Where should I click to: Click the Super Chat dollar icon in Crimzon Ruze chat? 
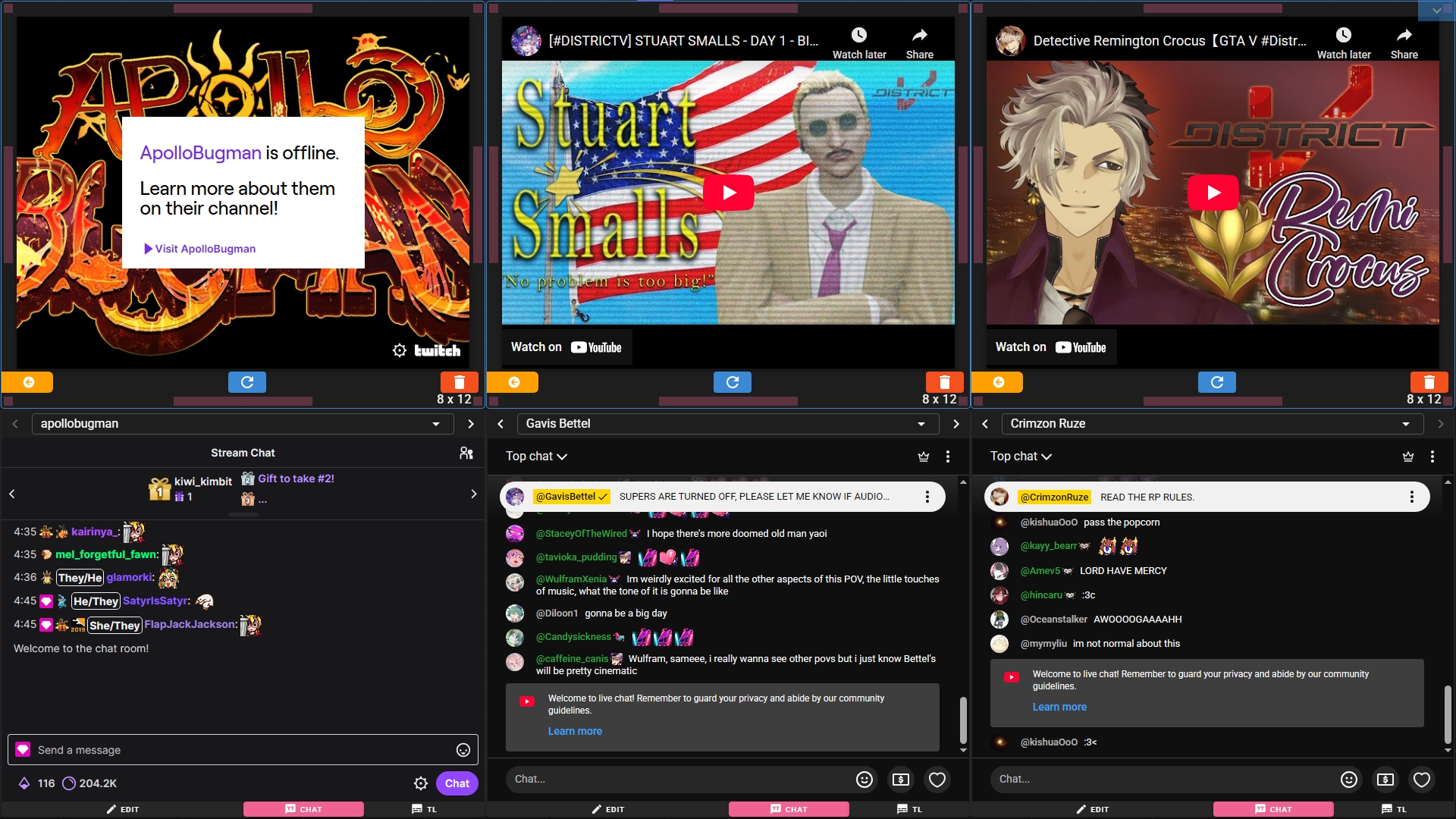pyautogui.click(x=1385, y=780)
